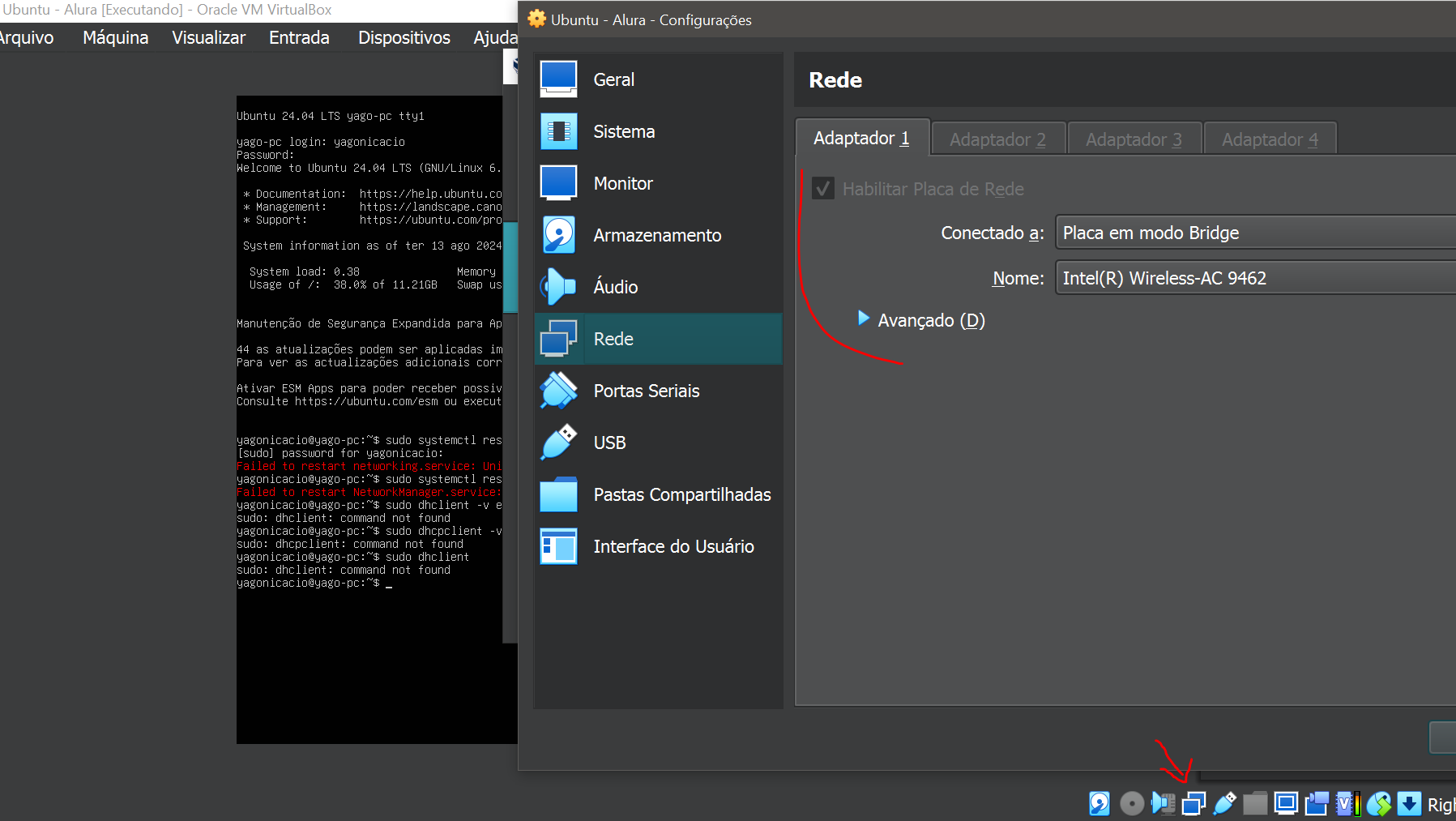Open the Geral settings category
This screenshot has width=1456, height=821.
click(x=658, y=79)
